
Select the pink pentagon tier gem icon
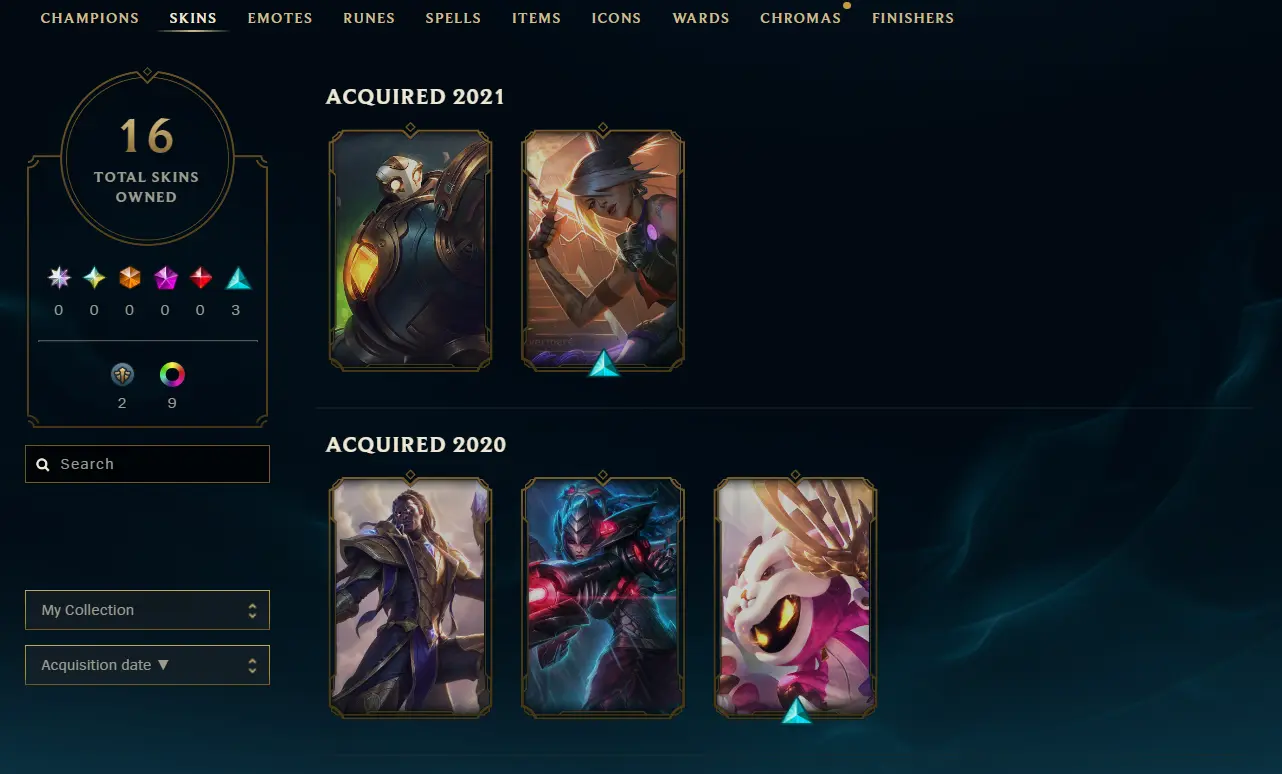tap(166, 278)
